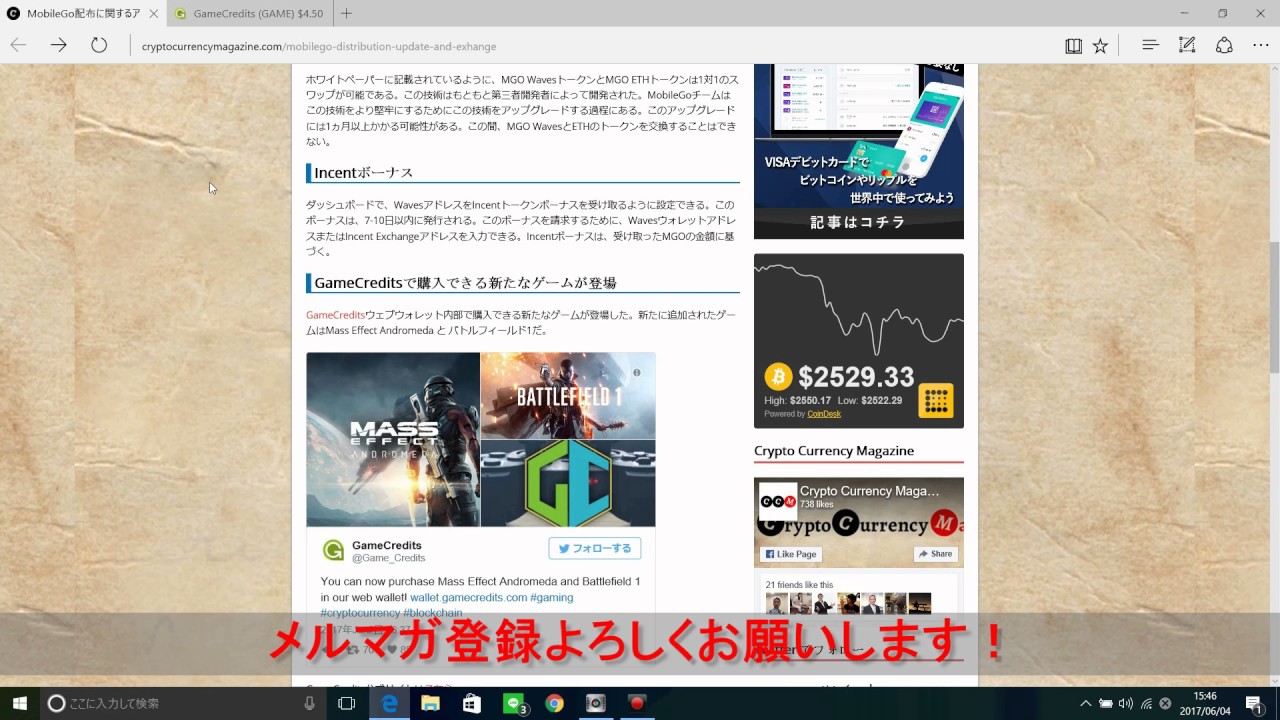Click yellow CoinDesk logo icon

[x=936, y=400]
